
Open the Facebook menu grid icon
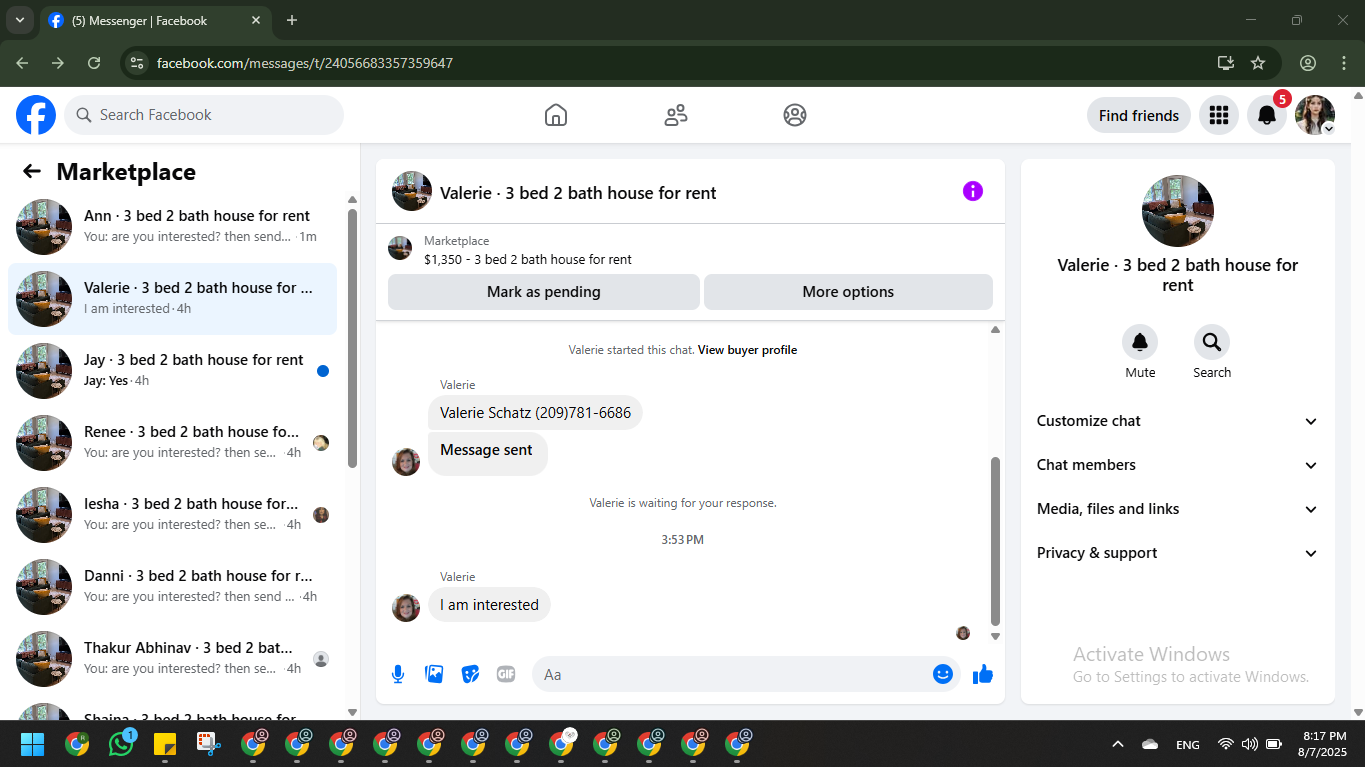pyautogui.click(x=1218, y=115)
